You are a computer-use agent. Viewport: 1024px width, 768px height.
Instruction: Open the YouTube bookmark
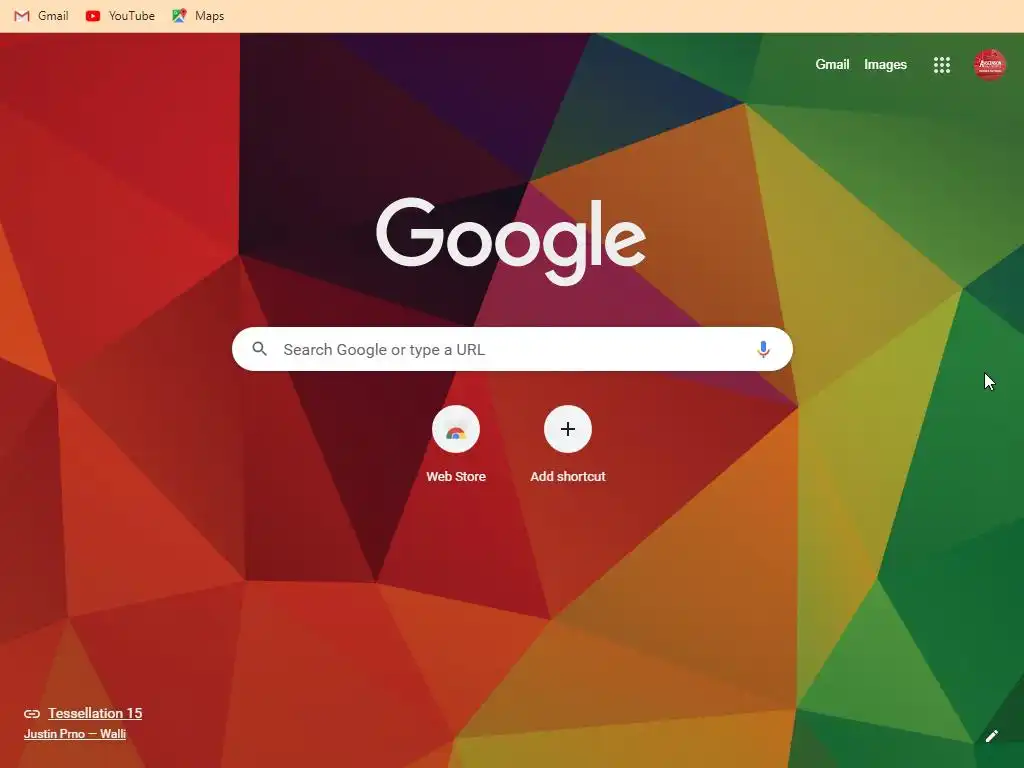click(x=120, y=16)
